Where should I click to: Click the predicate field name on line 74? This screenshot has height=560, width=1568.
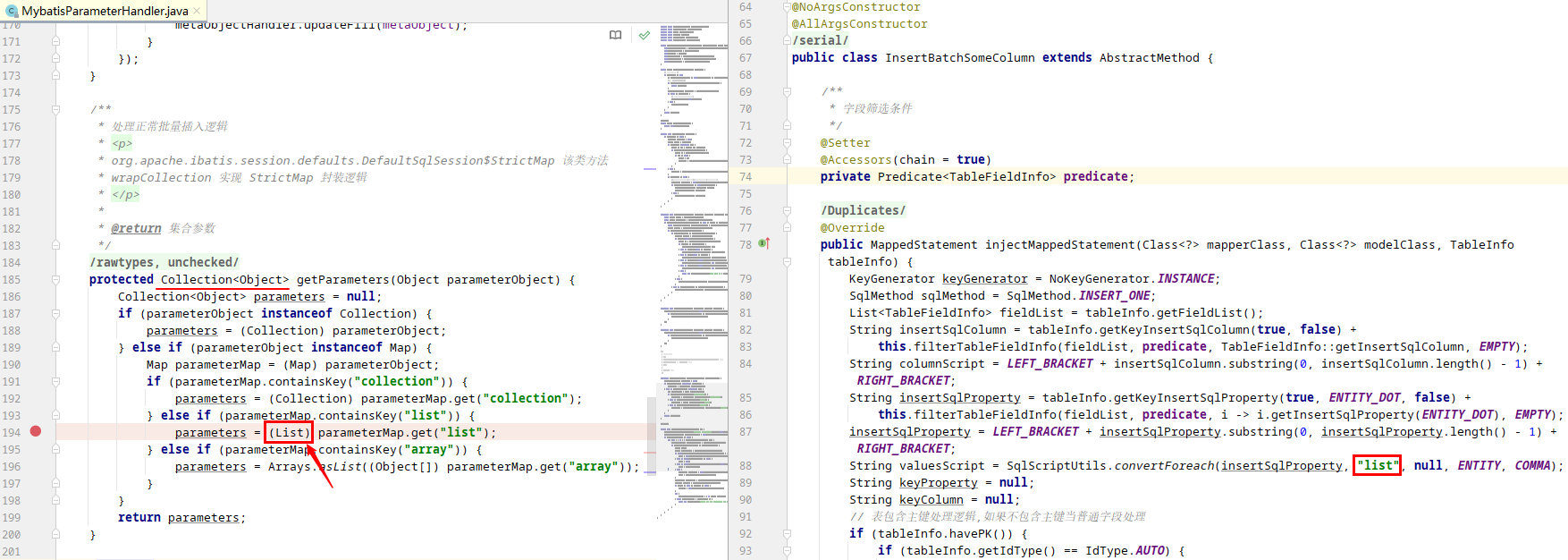(1095, 177)
